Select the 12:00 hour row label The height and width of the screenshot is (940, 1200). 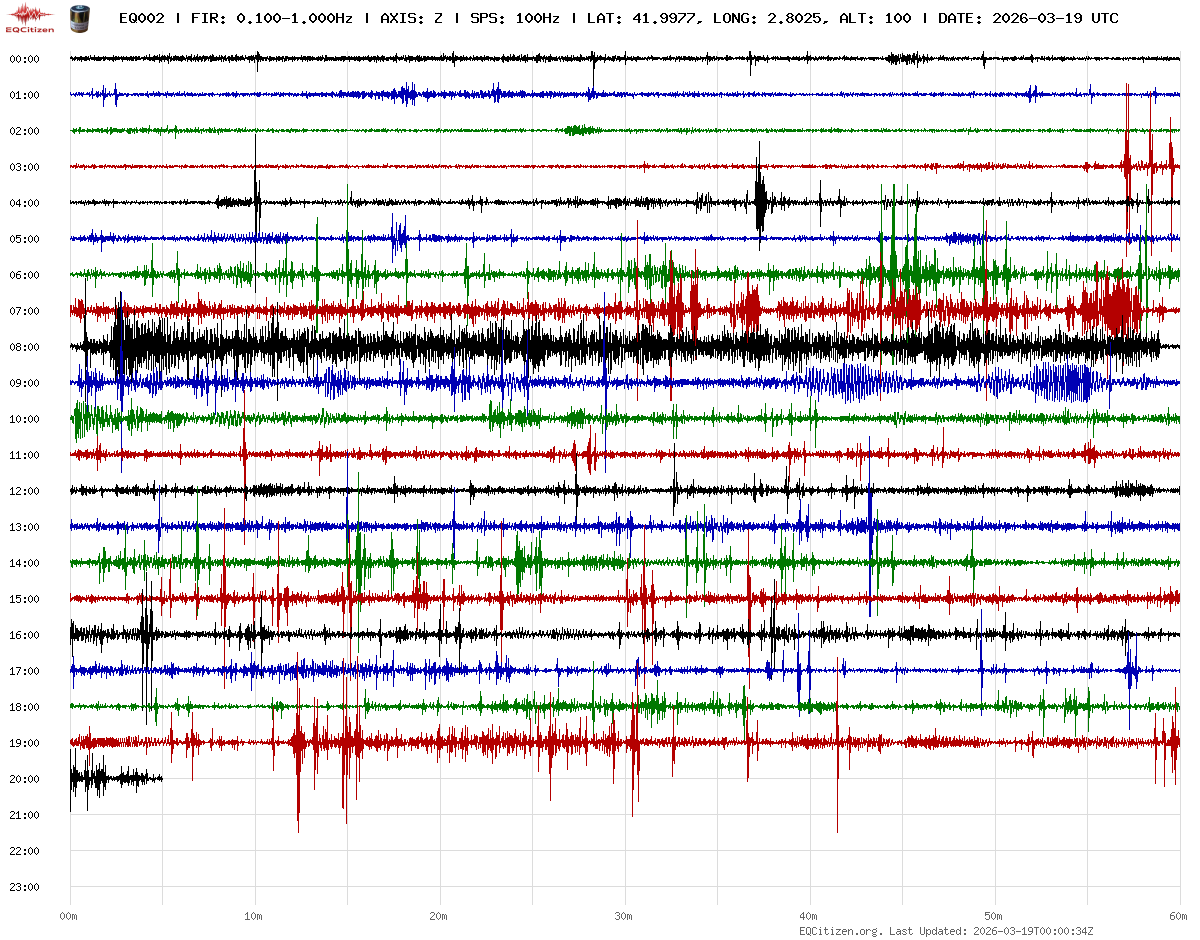point(24,491)
